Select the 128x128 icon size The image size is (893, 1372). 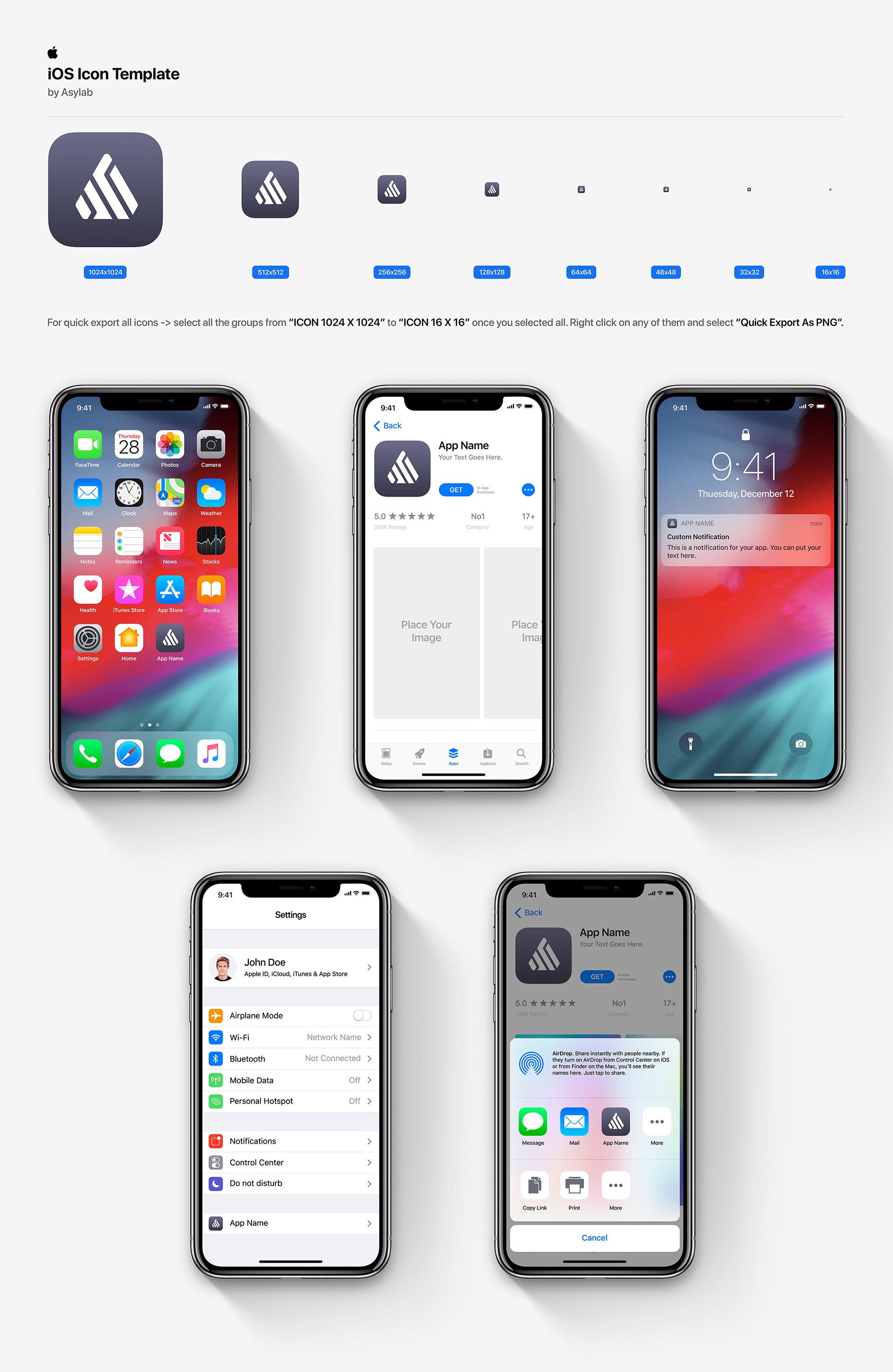[x=492, y=188]
